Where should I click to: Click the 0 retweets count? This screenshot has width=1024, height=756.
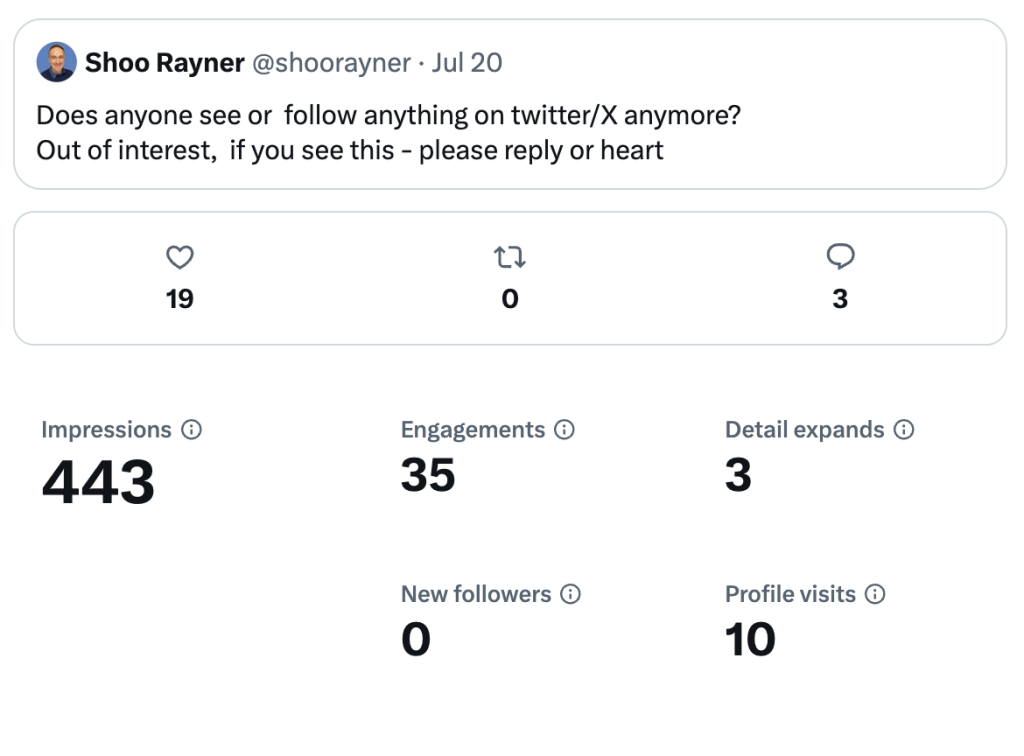[510, 299]
